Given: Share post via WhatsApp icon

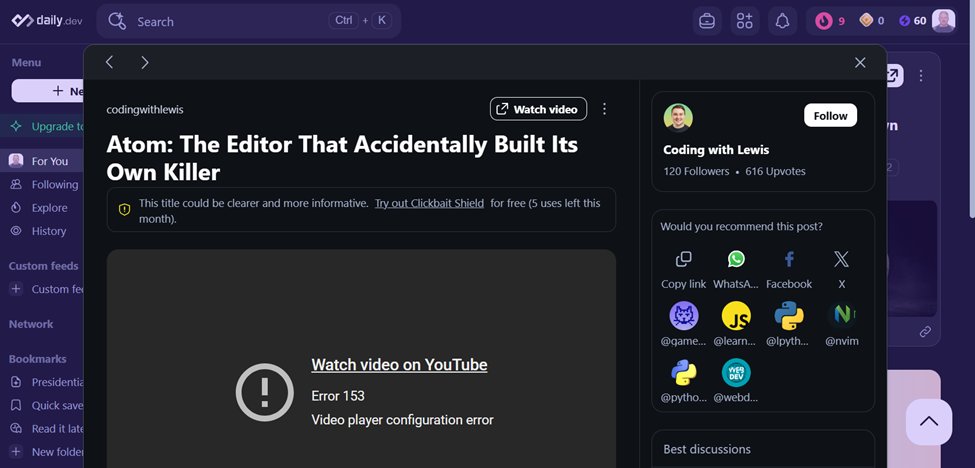Looking at the screenshot, I should [x=736, y=259].
